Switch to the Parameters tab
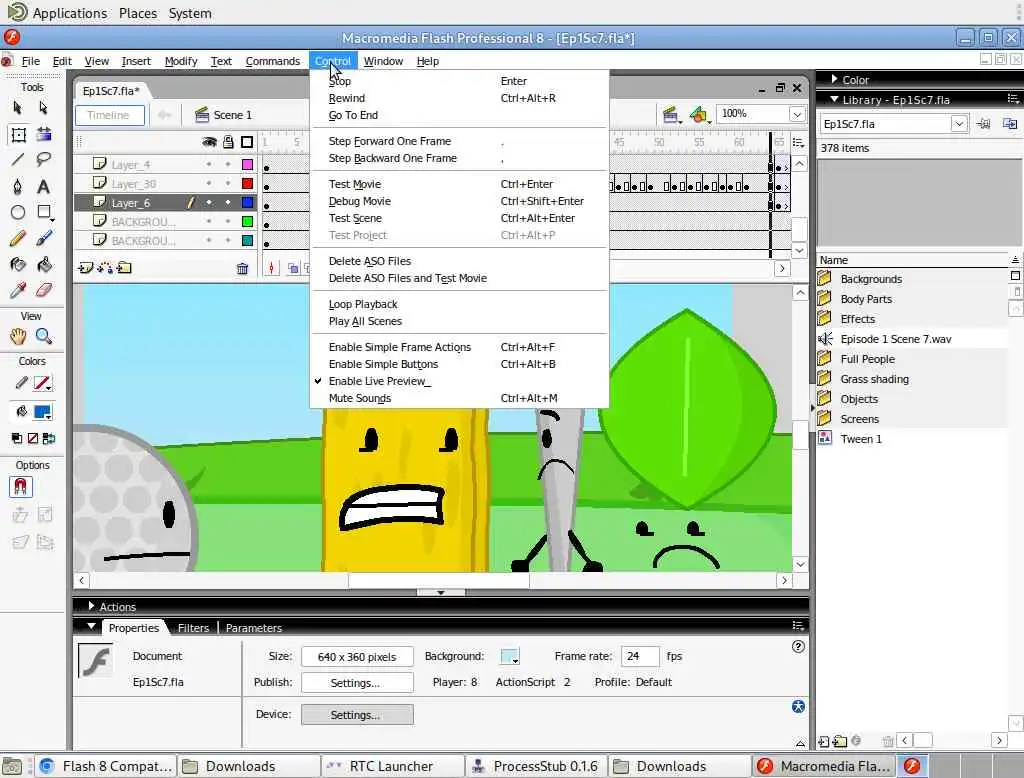This screenshot has width=1024, height=778. click(x=253, y=628)
